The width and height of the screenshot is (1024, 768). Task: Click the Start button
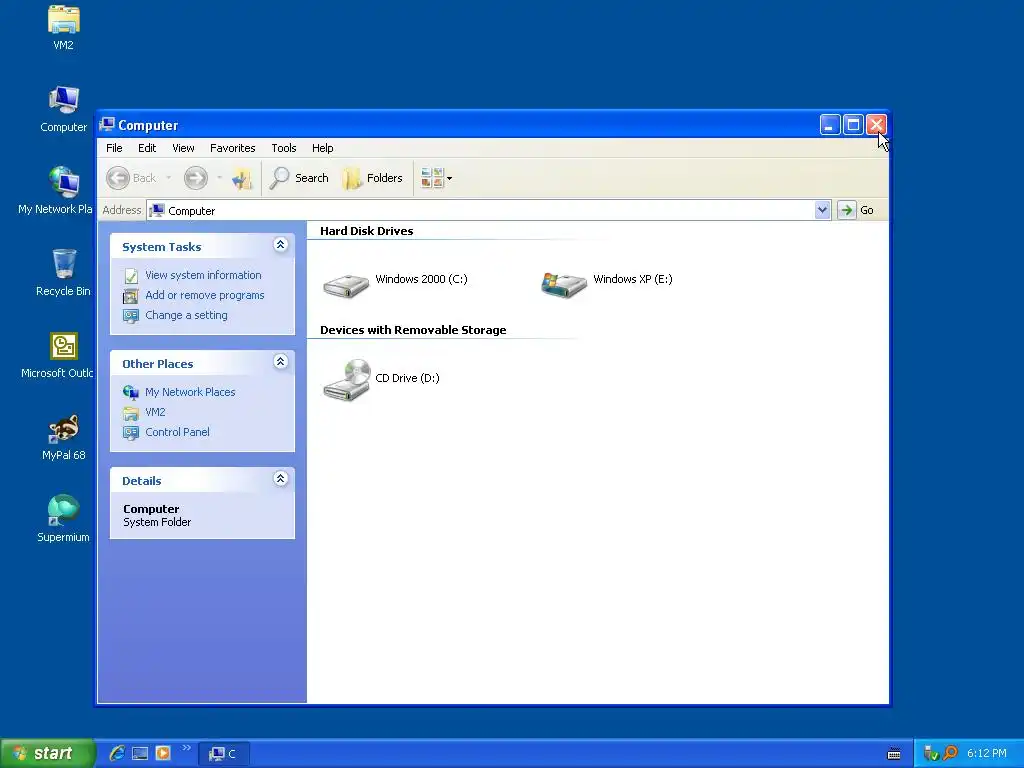pos(47,753)
